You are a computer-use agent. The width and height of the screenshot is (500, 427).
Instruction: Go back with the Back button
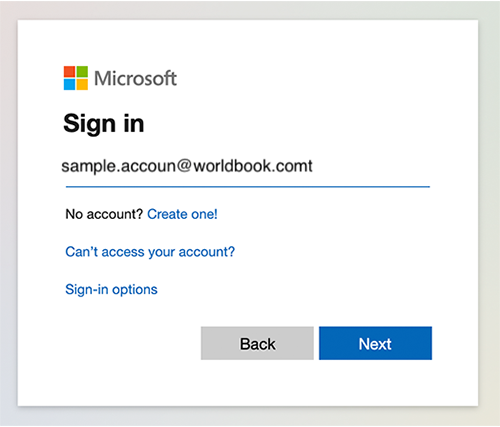tap(257, 343)
